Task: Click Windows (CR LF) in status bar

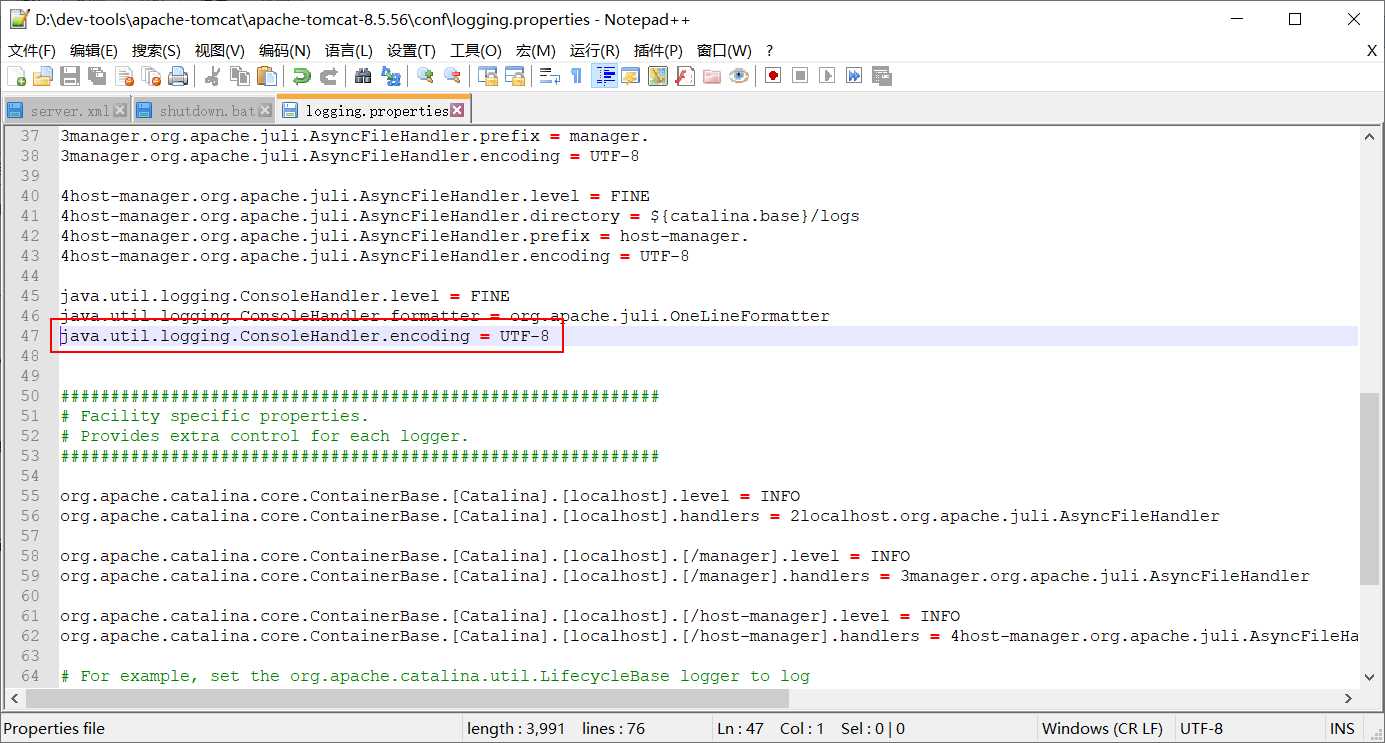Action: (x=1102, y=729)
